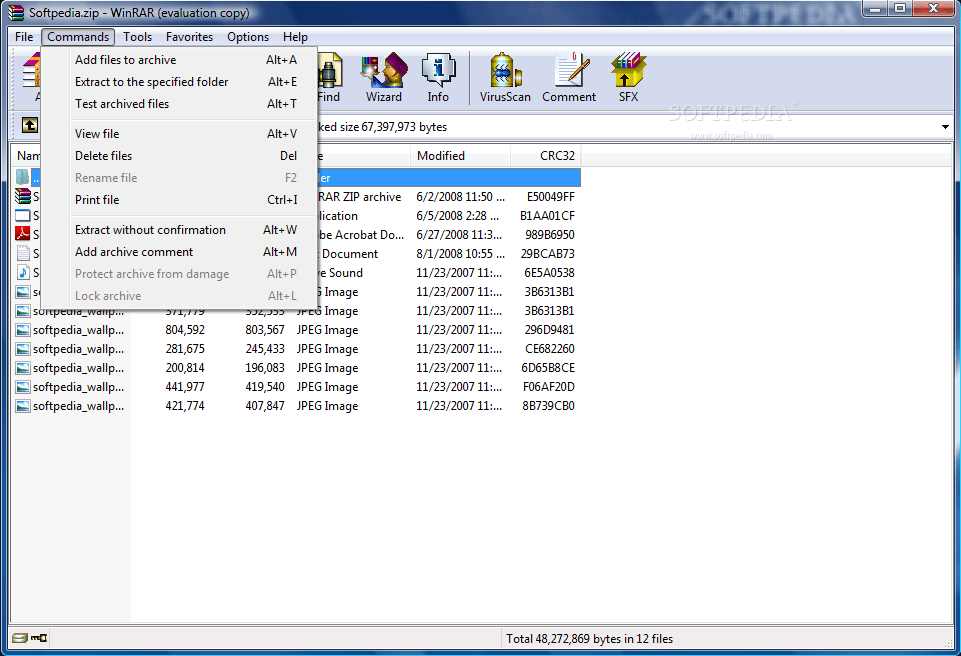Click the WinRAR icon in the title bar
This screenshot has width=961, height=656.
[13, 12]
